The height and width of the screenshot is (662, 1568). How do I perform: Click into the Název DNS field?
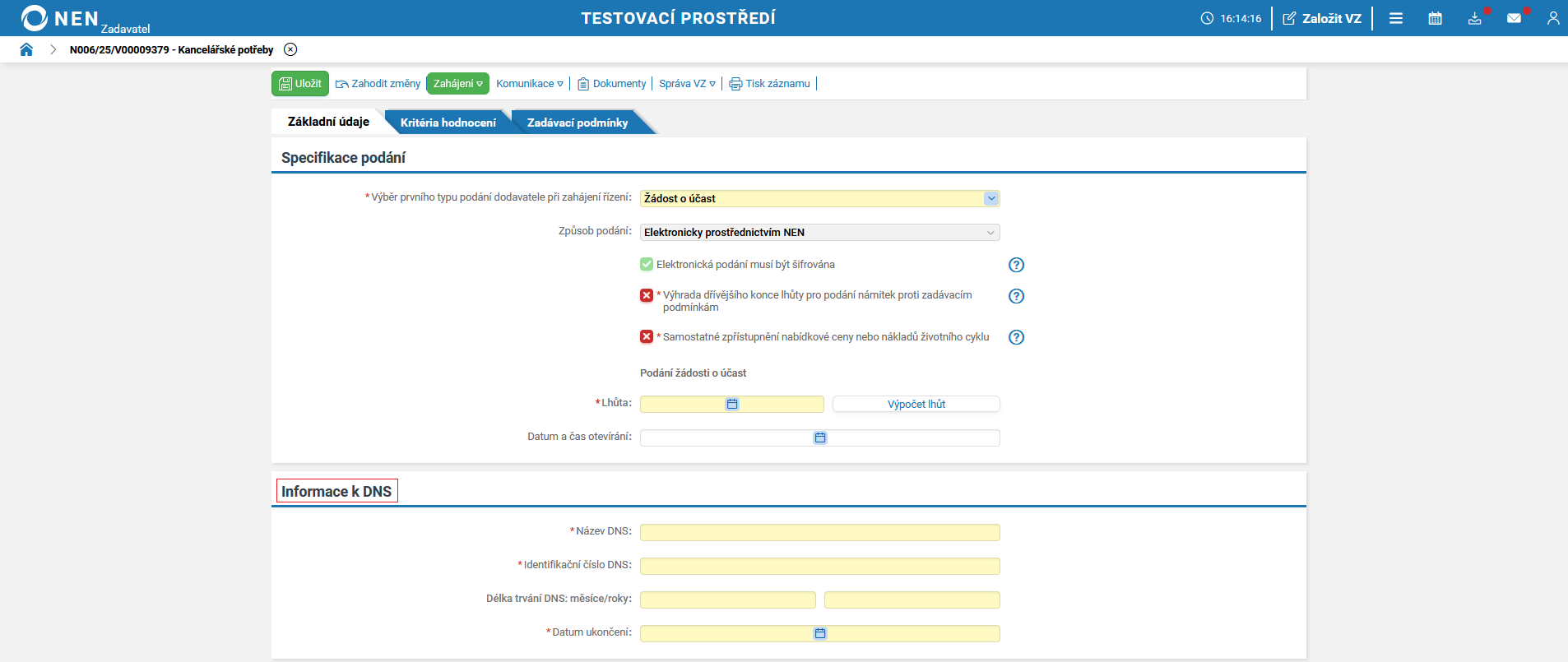819,532
